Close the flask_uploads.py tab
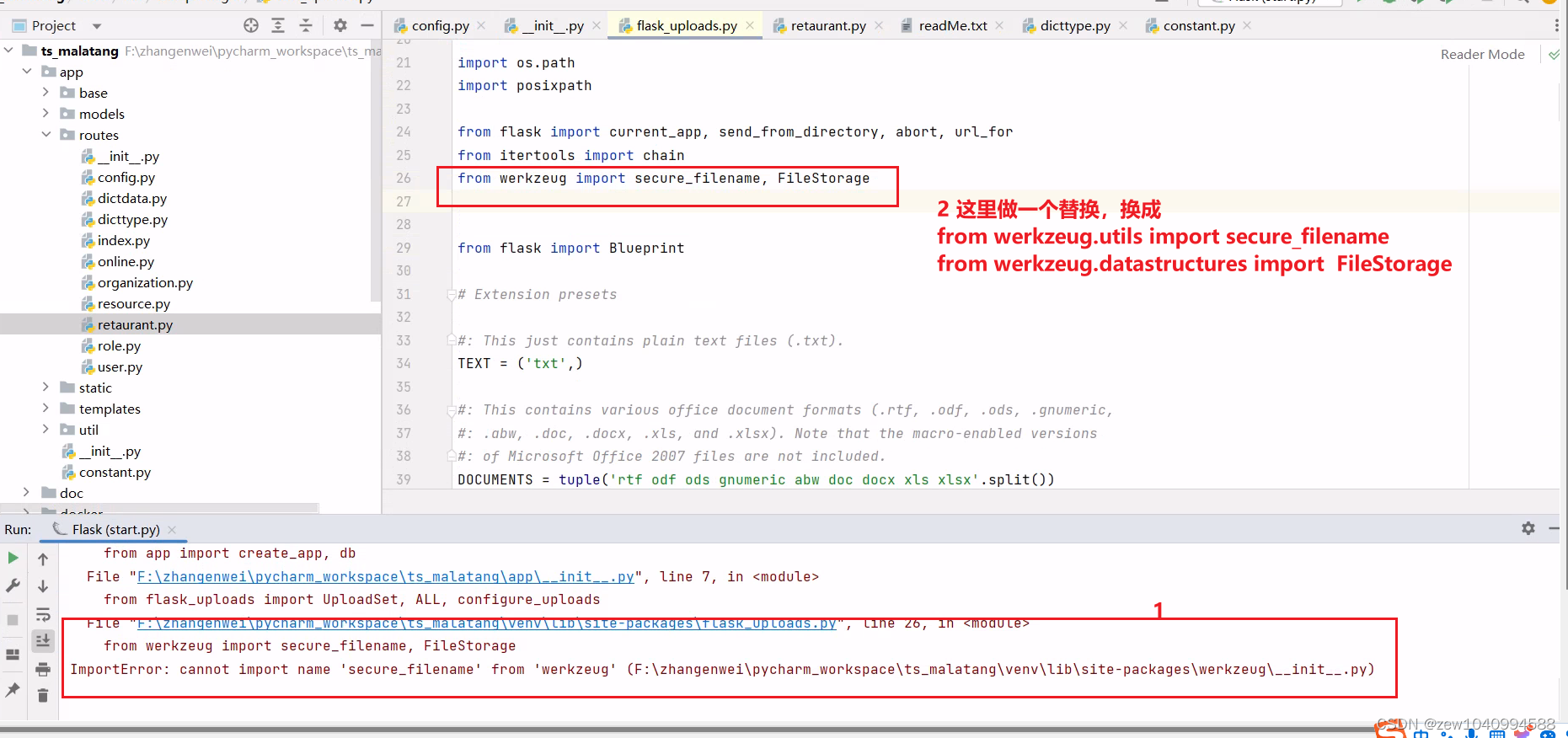Screen dimensions: 1568x738 coord(750,26)
